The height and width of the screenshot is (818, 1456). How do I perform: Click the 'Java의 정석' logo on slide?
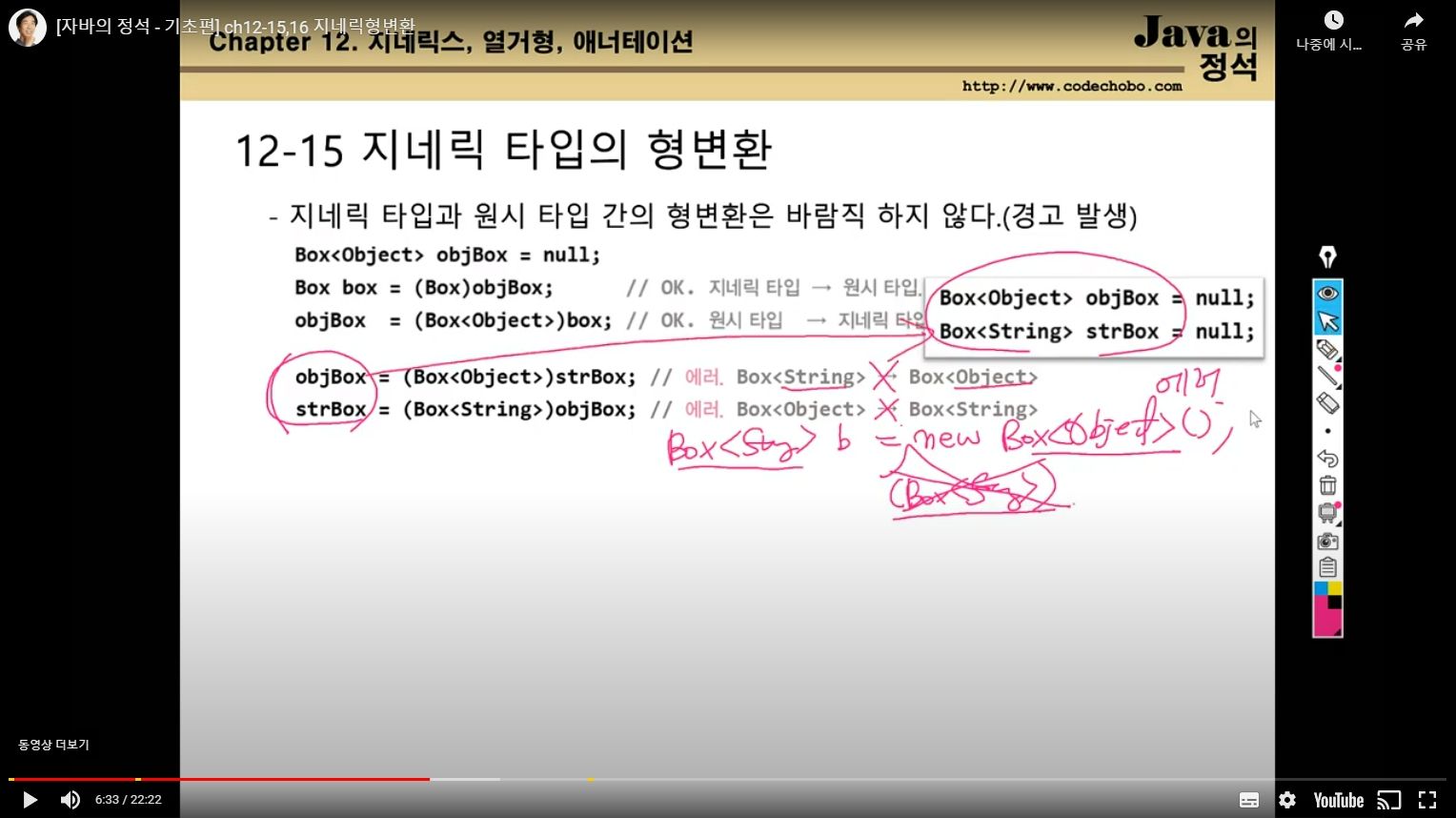click(1195, 48)
